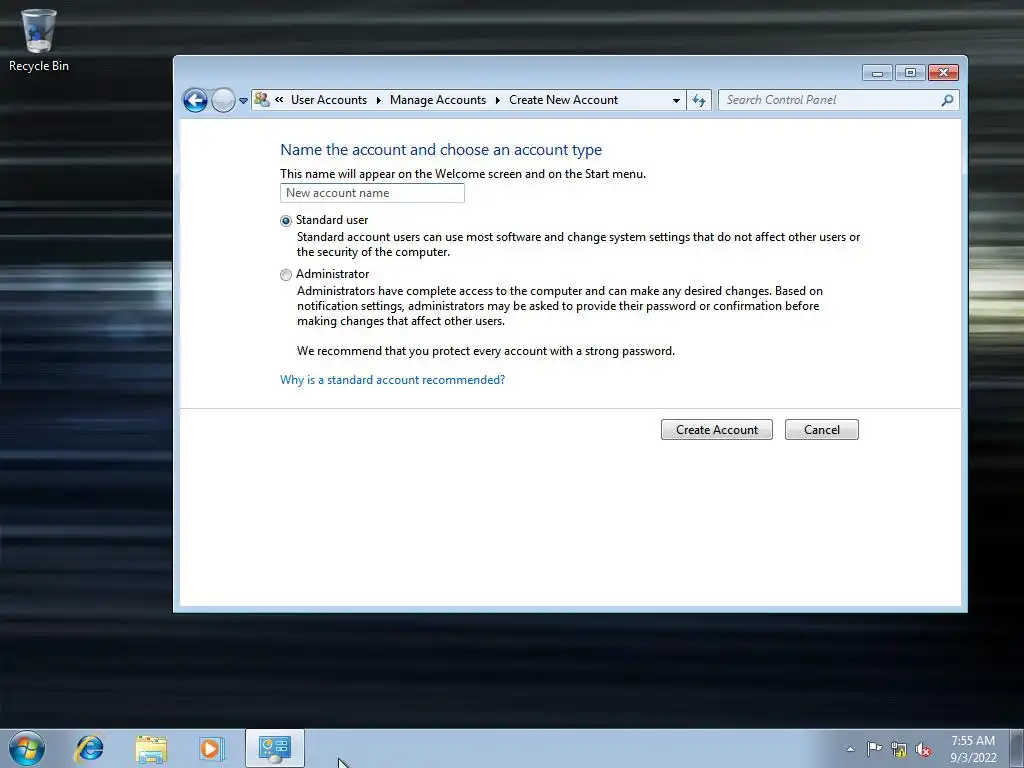Expand arrow after User Accounts breadcrumb
This screenshot has height=768, width=1024.
point(379,100)
